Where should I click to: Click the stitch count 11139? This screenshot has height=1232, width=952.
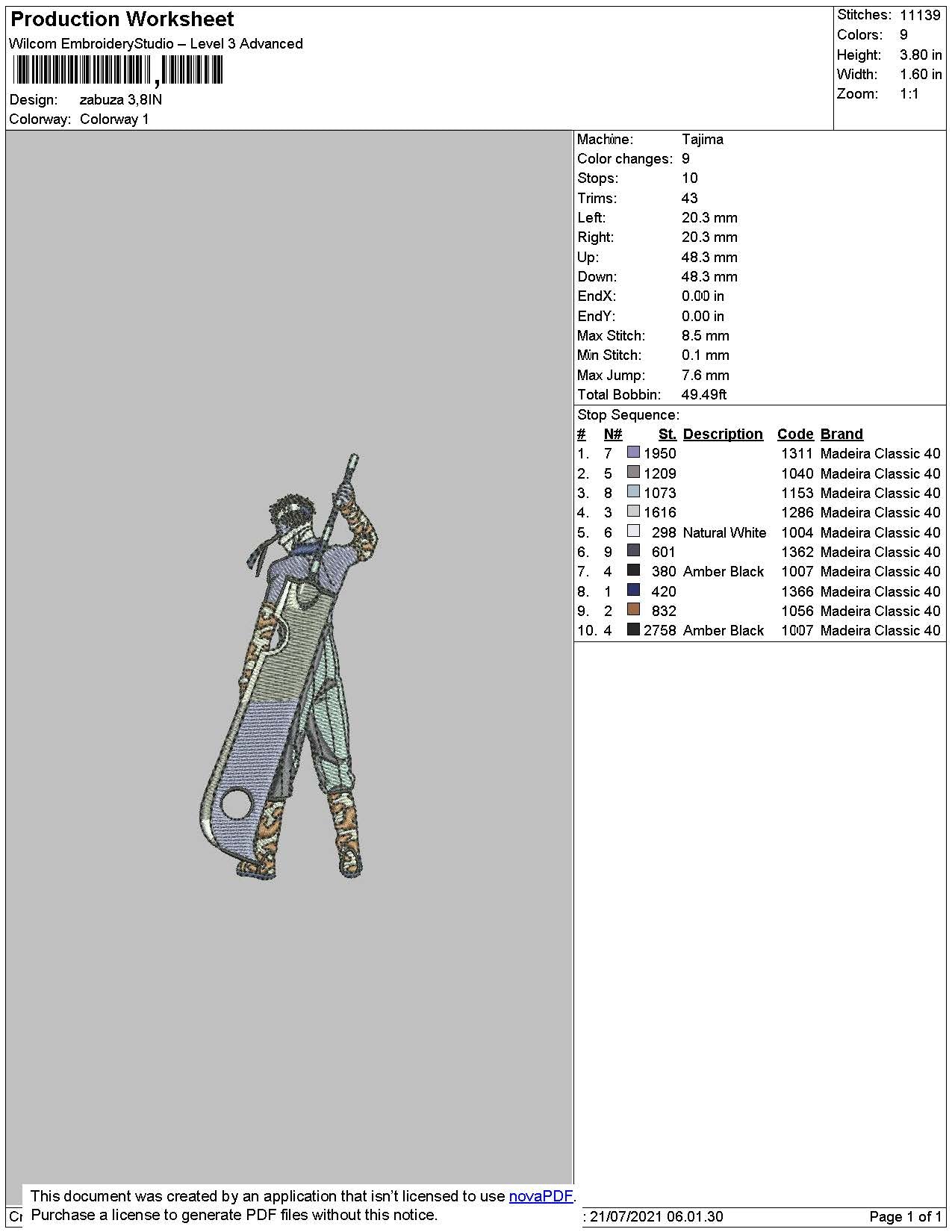pyautogui.click(x=920, y=15)
